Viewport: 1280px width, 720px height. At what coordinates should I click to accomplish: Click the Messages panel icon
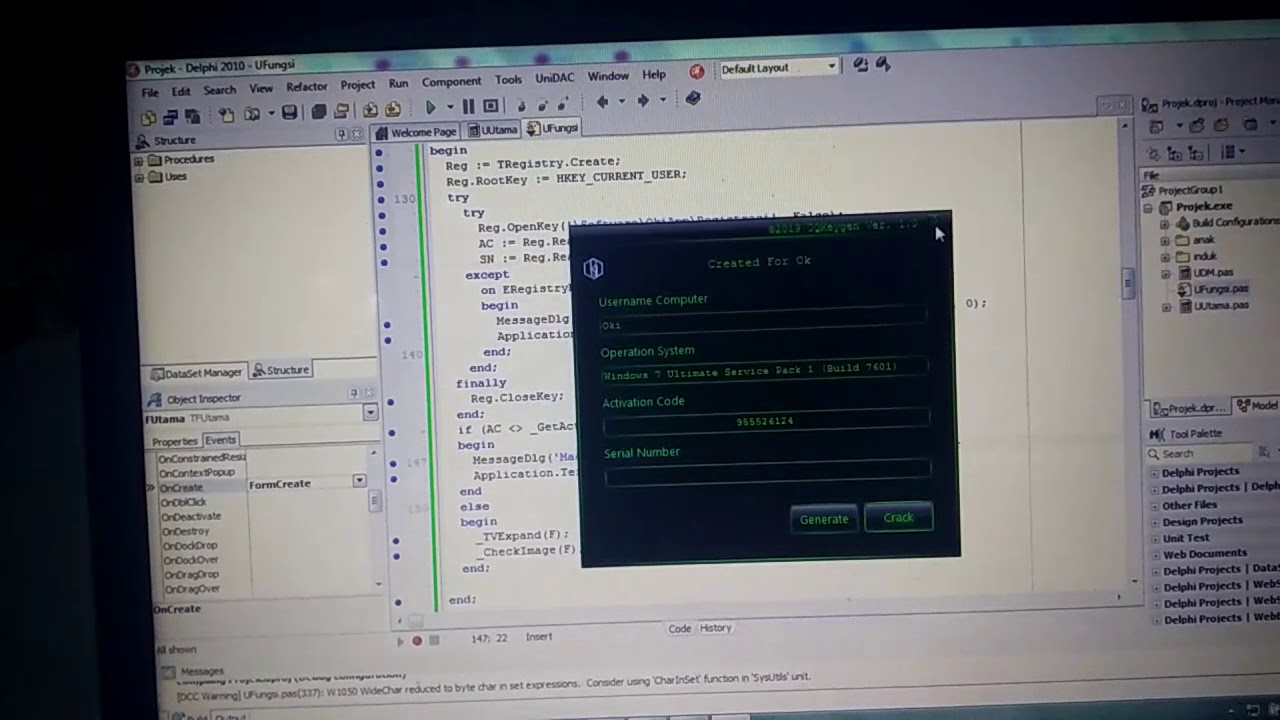168,671
